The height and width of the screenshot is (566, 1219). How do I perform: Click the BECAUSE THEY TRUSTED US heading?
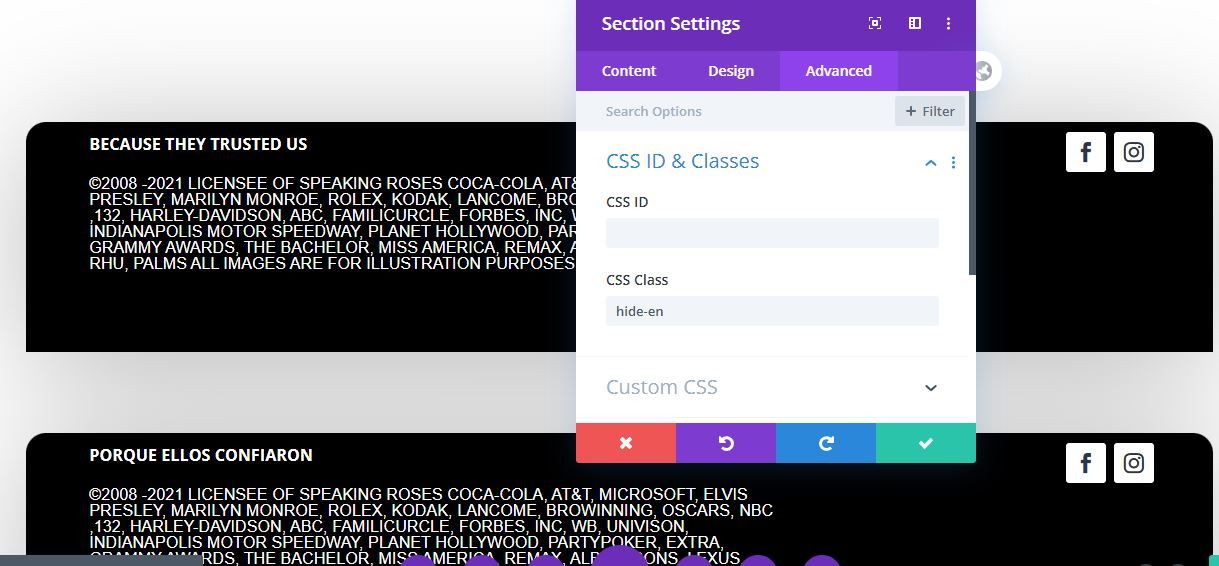point(198,144)
